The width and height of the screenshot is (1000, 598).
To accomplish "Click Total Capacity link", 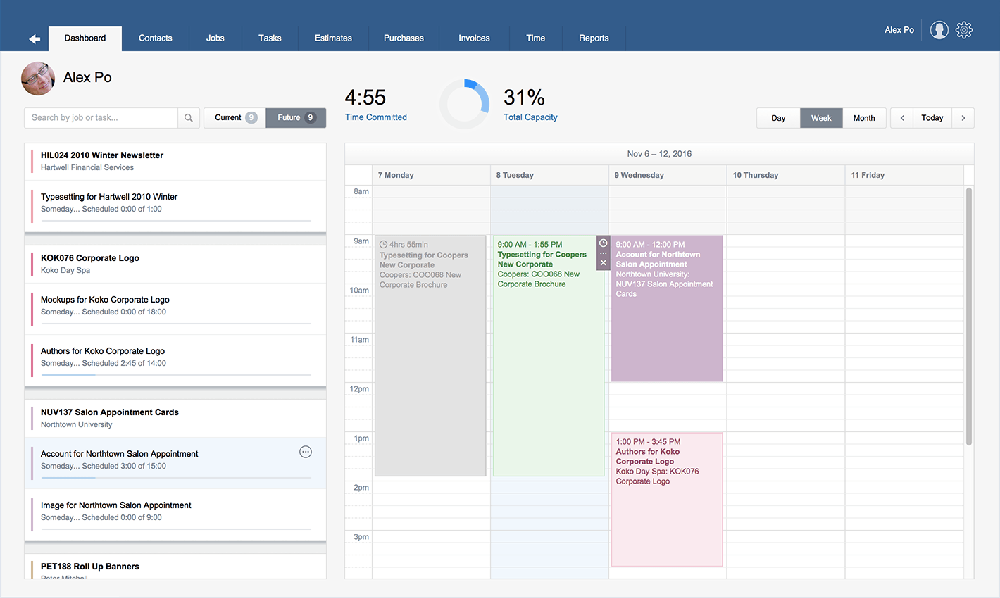I will pos(531,117).
